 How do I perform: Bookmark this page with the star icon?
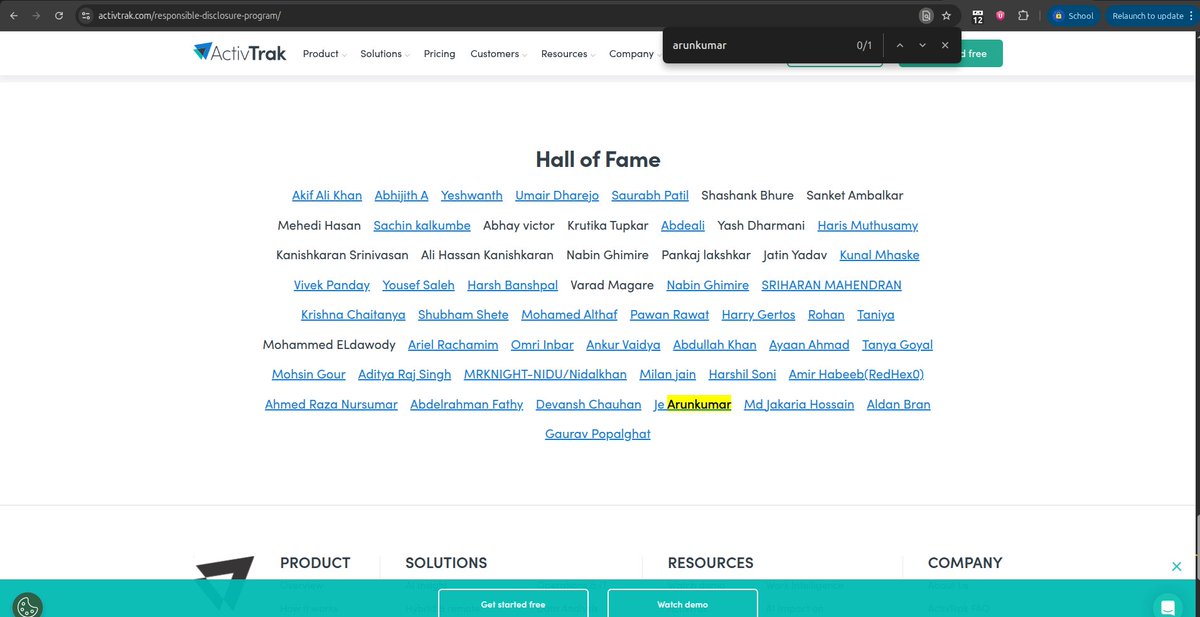[x=946, y=16]
